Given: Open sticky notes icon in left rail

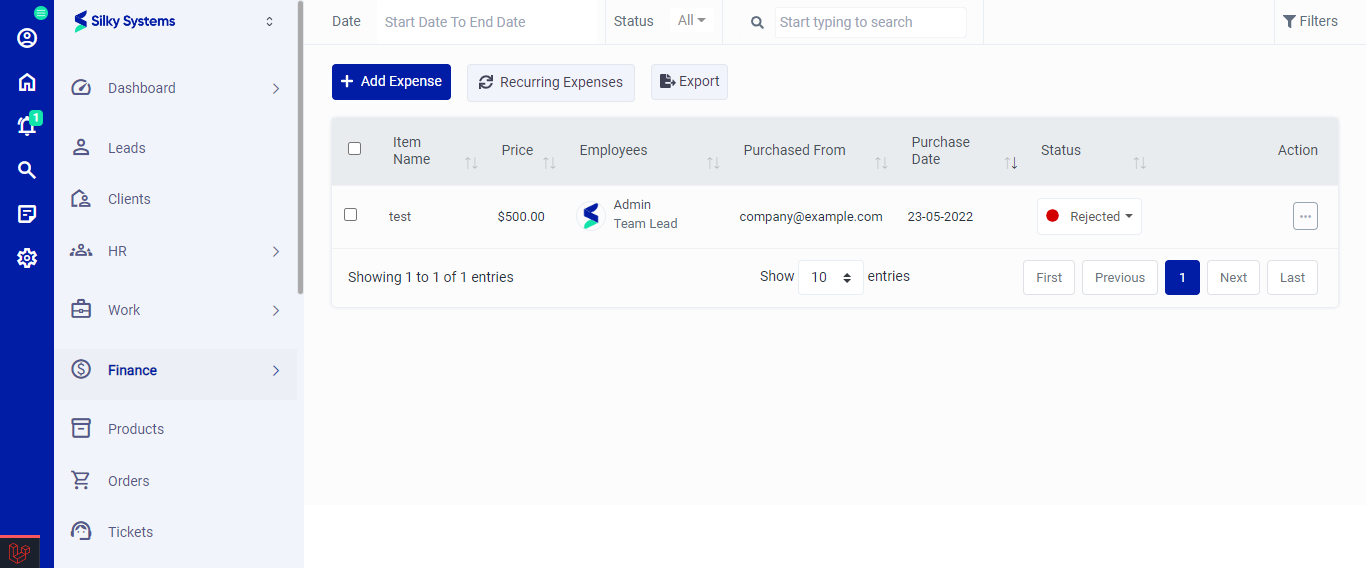Looking at the screenshot, I should click(x=27, y=214).
